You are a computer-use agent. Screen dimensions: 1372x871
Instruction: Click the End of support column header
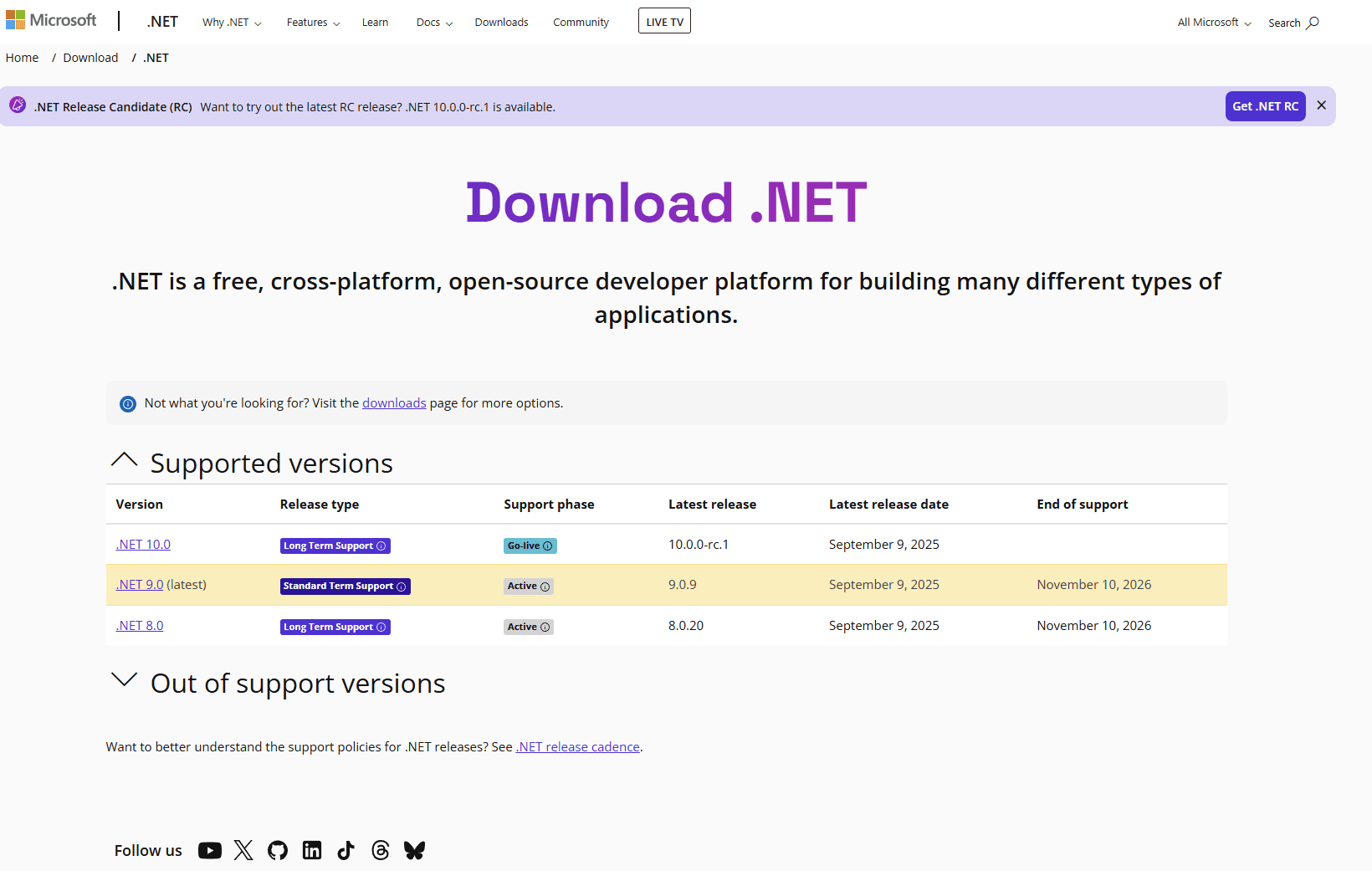(1083, 505)
